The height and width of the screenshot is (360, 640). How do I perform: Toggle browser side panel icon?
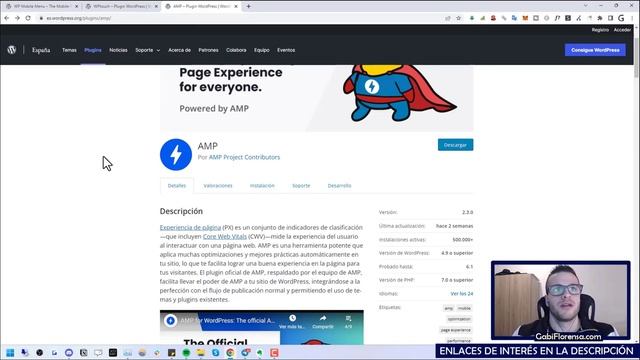point(610,18)
